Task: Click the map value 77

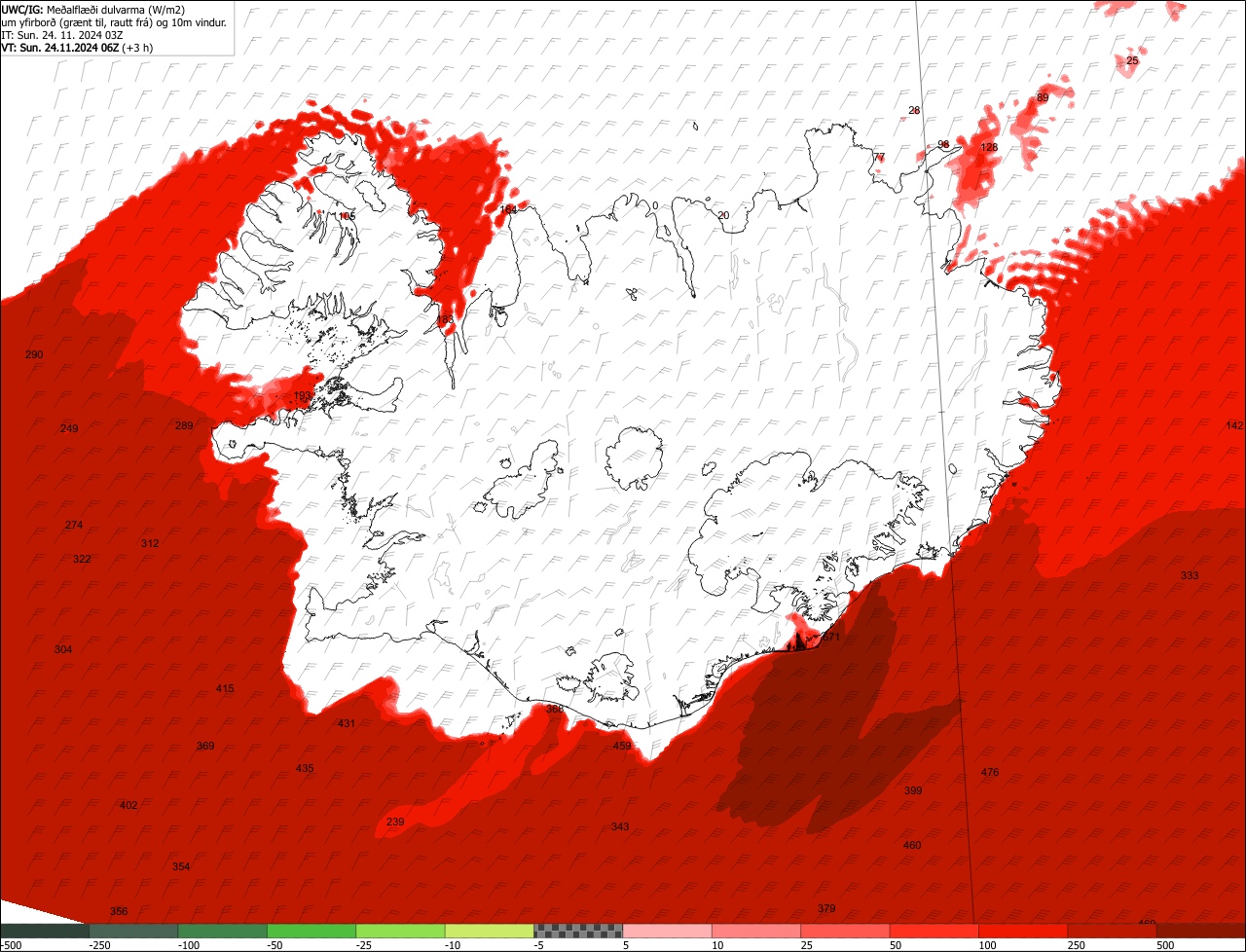Action: (x=879, y=157)
